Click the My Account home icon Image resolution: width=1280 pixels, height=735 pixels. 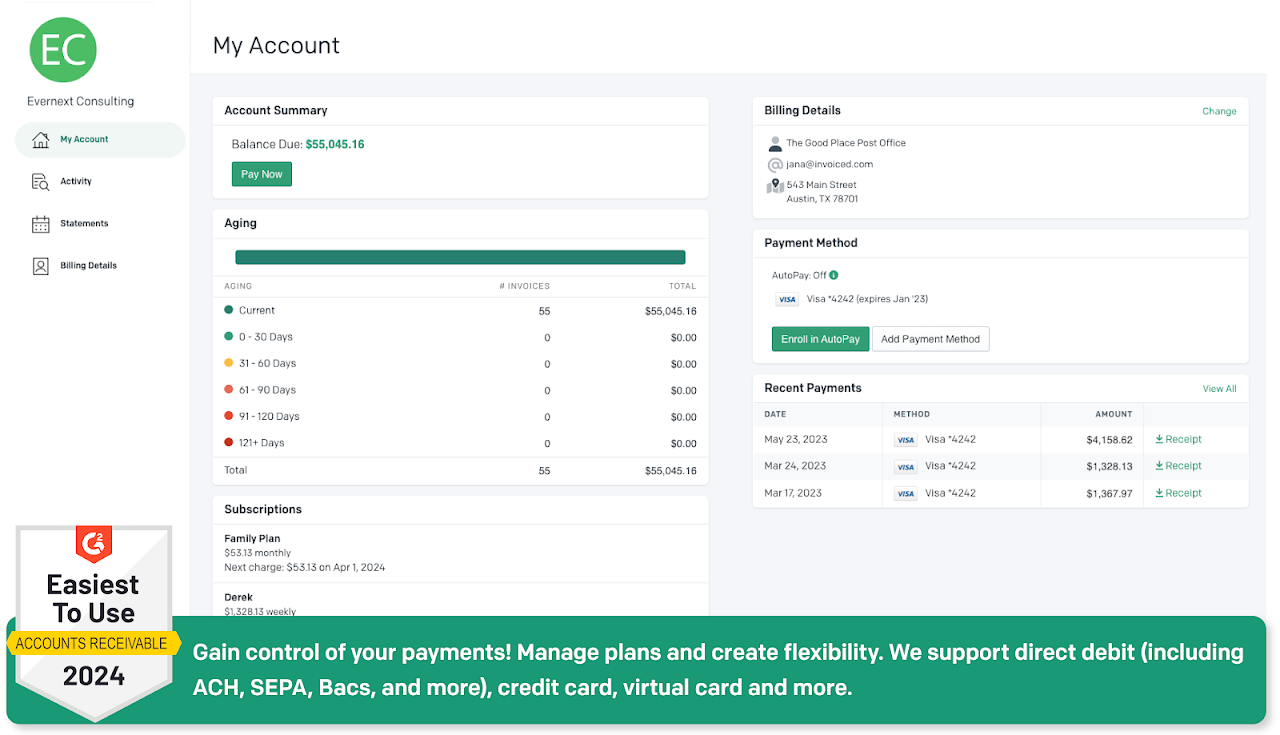coord(40,140)
